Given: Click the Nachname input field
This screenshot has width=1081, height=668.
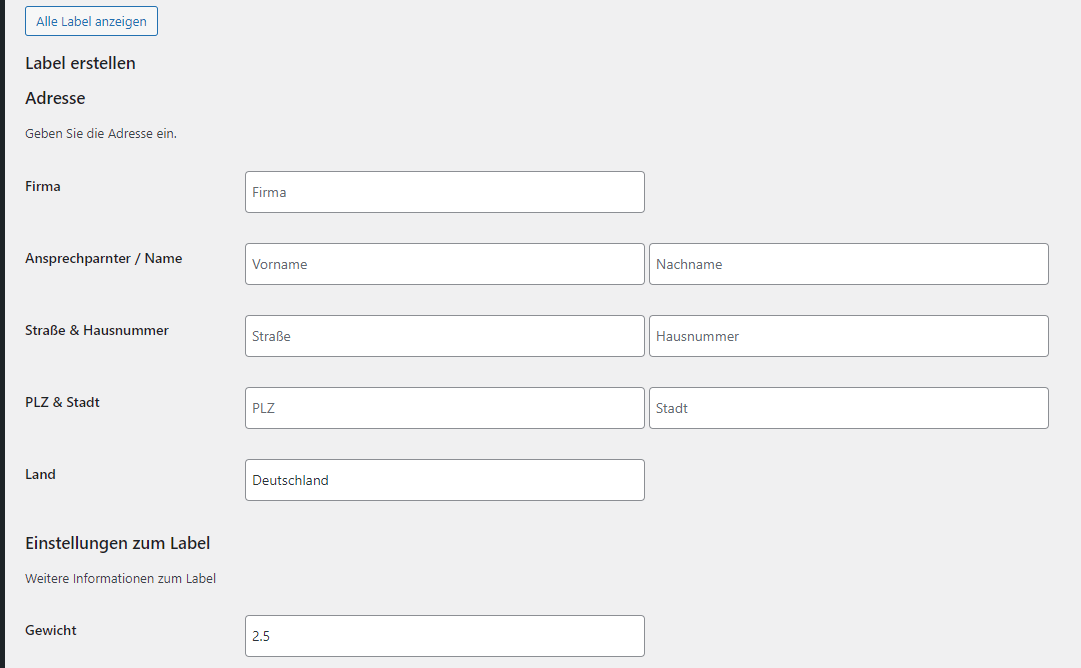Looking at the screenshot, I should pos(848,264).
